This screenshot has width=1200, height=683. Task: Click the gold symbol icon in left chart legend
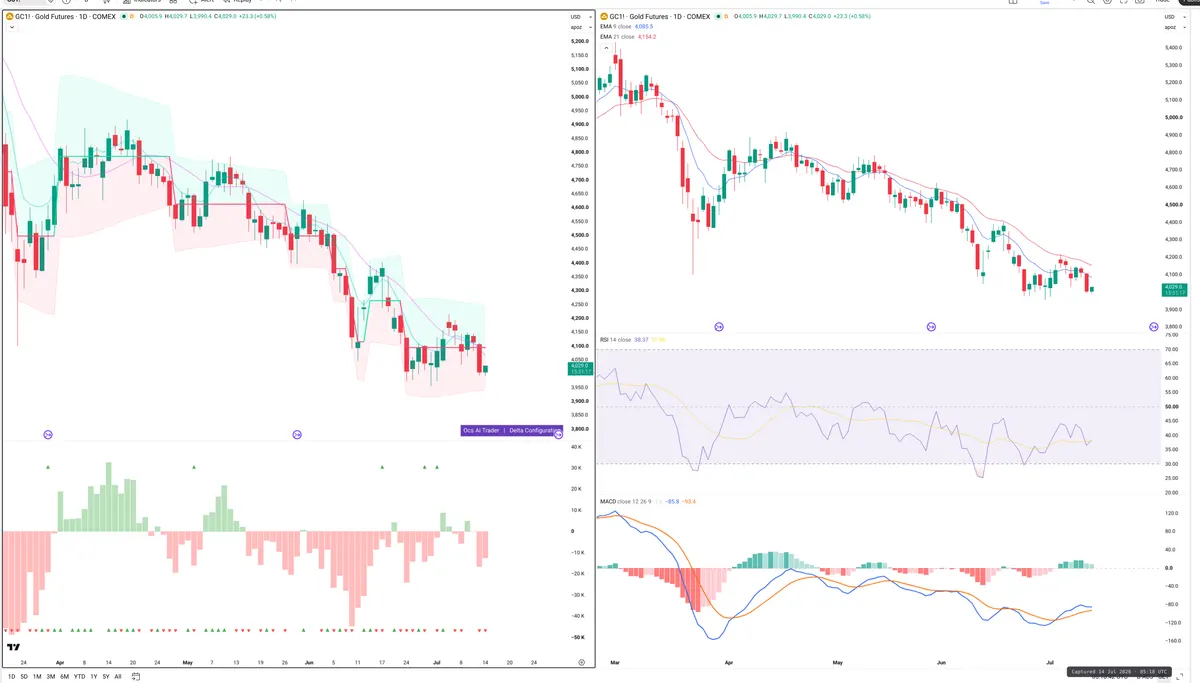[x=9, y=17]
